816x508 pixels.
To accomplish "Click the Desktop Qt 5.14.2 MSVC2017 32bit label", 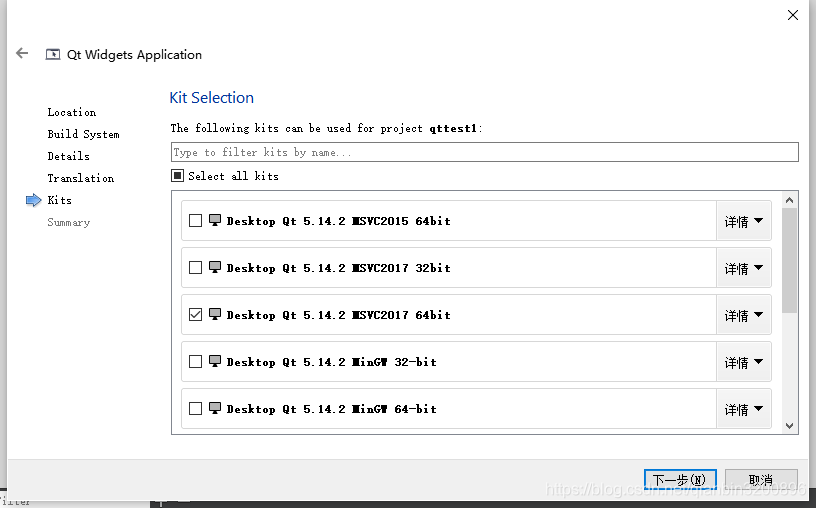I will pyautogui.click(x=338, y=268).
